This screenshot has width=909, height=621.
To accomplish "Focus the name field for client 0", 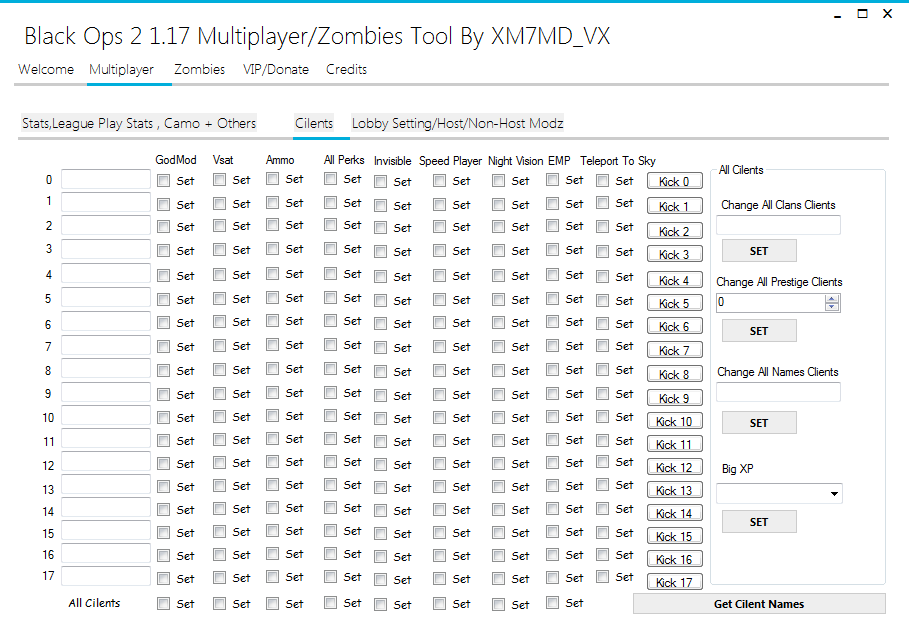I will (x=106, y=179).
